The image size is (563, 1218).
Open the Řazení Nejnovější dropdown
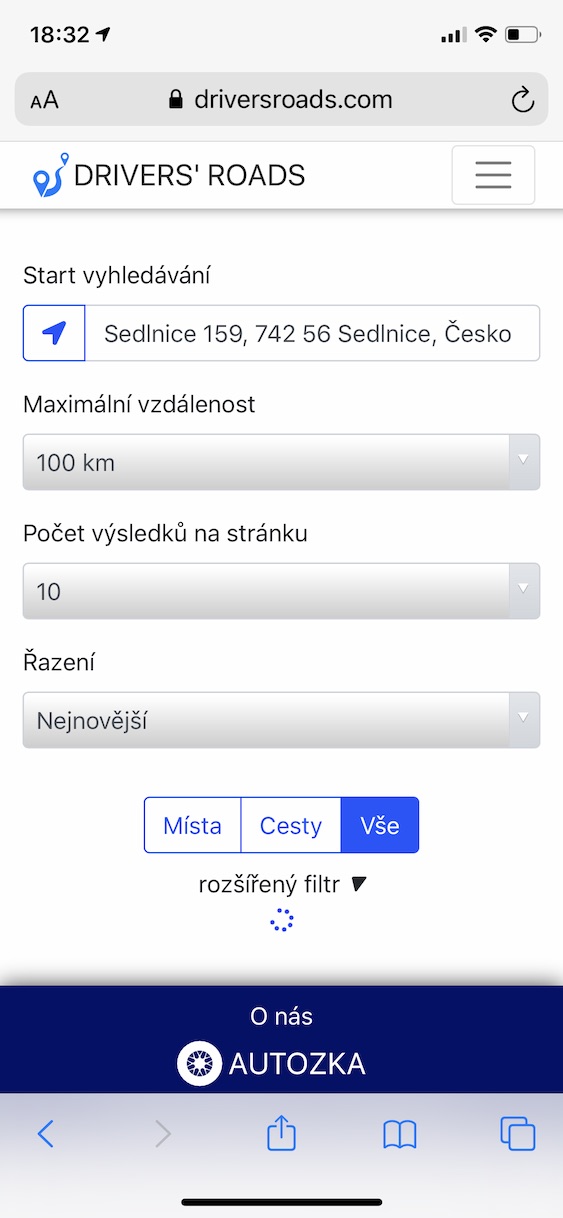(281, 720)
